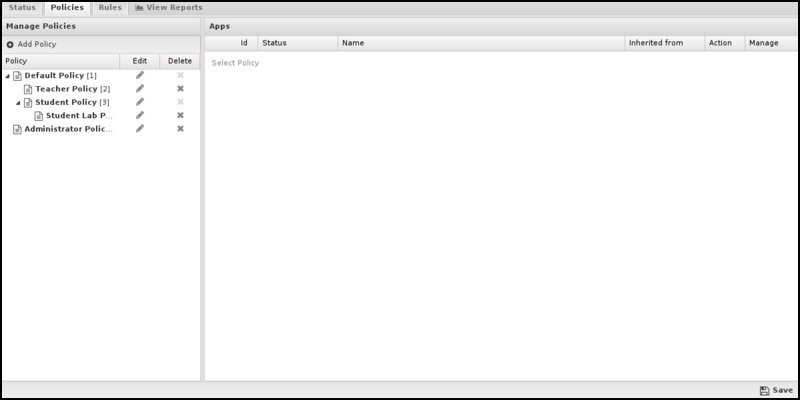Viewport: 800px width, 400px height.
Task: Select Student Policy [3] in tree
Action: [x=72, y=102]
